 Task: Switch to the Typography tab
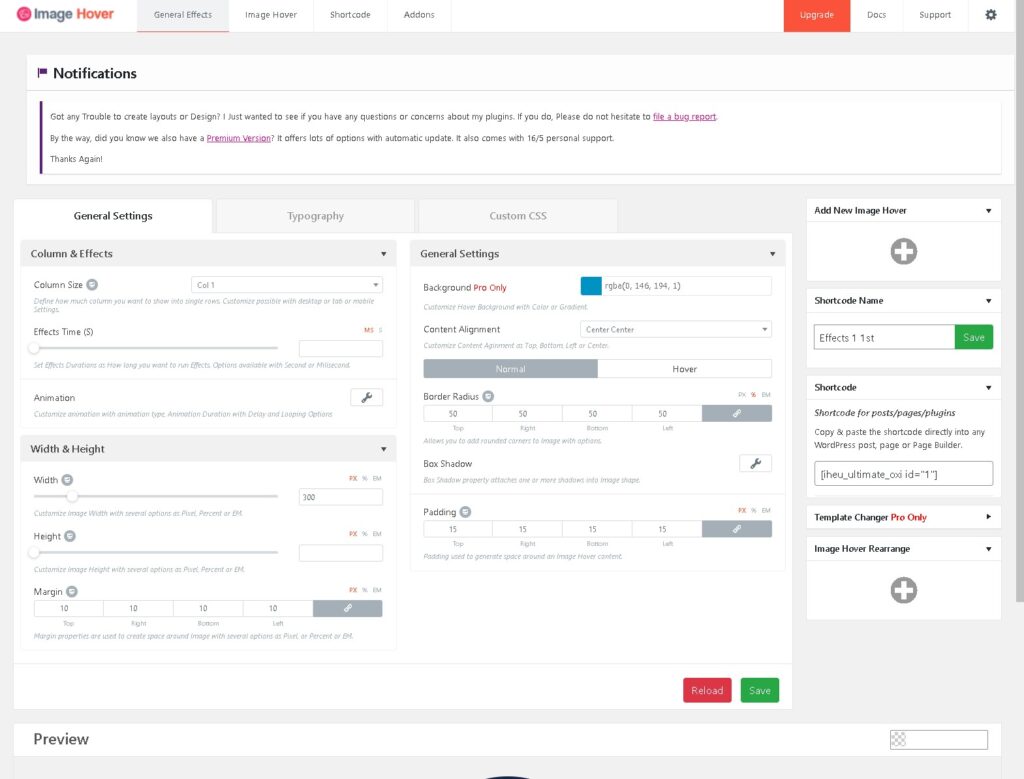(x=315, y=216)
